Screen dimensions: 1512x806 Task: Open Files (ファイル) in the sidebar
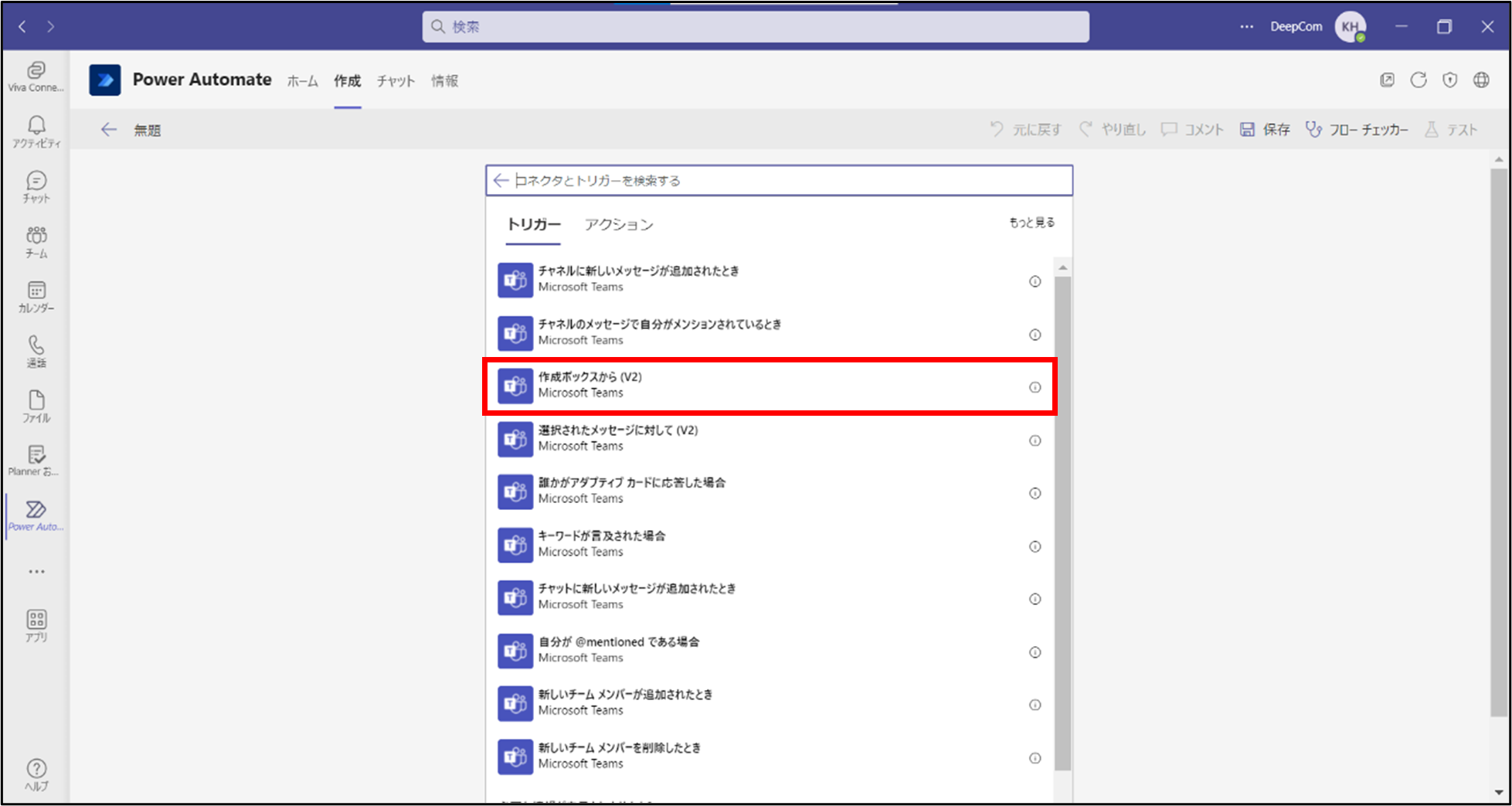(x=36, y=406)
